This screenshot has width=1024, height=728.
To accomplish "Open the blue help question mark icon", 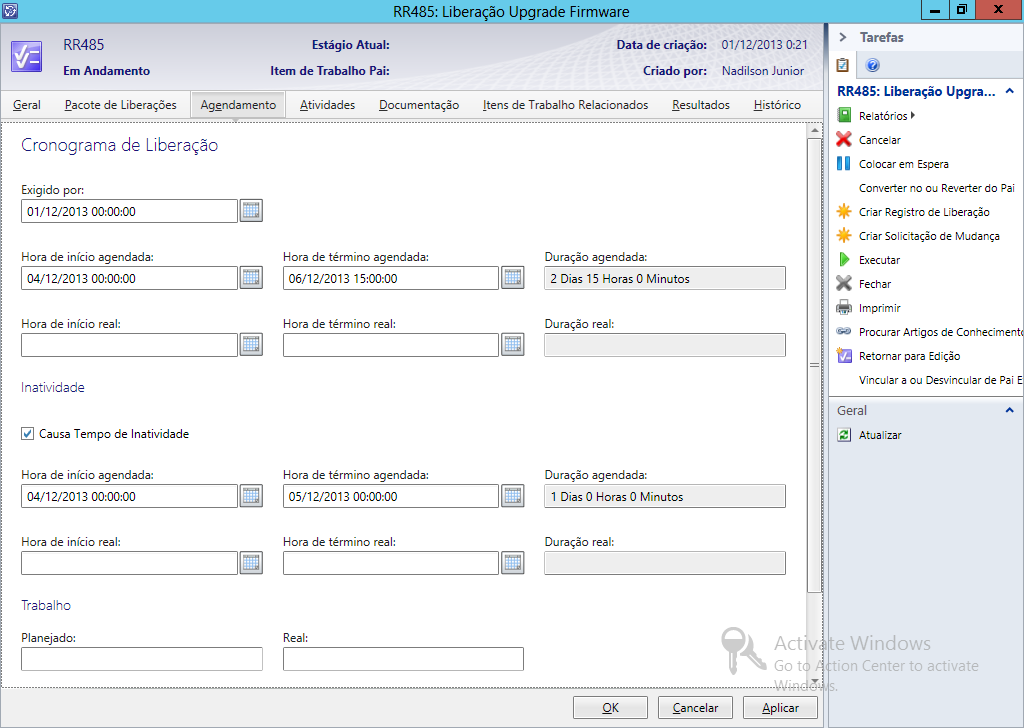I will click(x=872, y=65).
